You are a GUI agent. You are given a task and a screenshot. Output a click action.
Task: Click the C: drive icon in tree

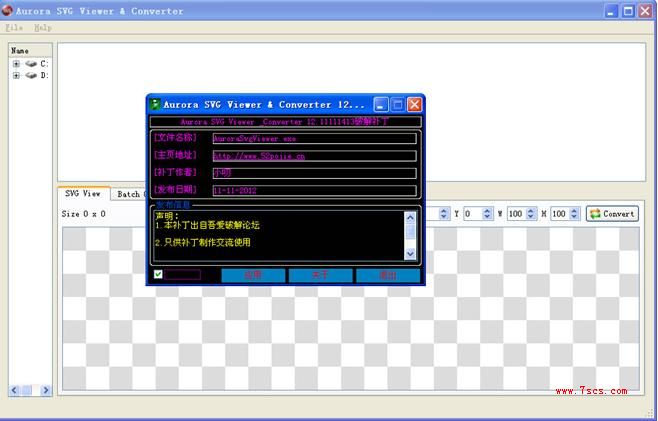(x=31, y=64)
